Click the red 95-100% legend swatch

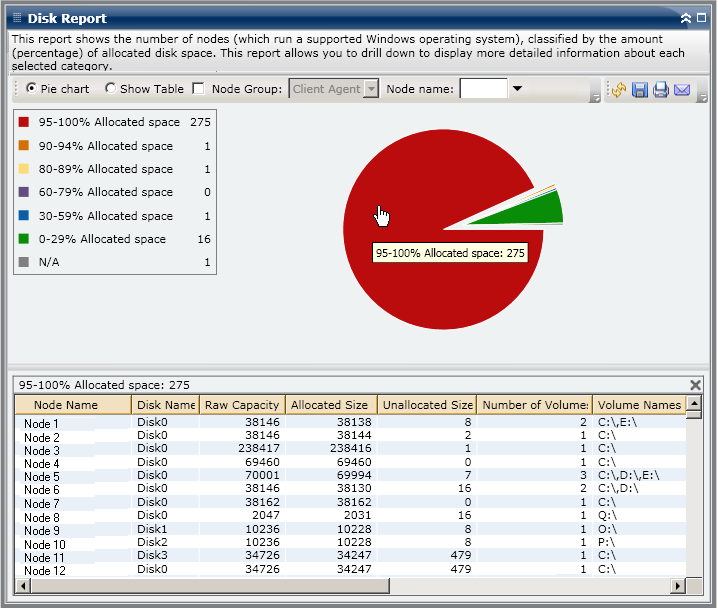(x=24, y=122)
